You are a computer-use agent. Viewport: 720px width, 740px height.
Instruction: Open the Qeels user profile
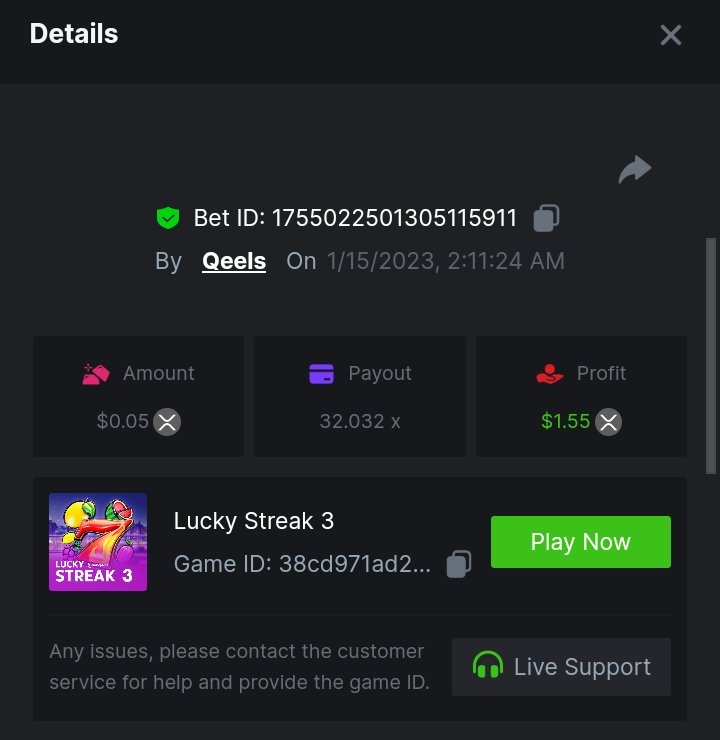pyautogui.click(x=234, y=262)
